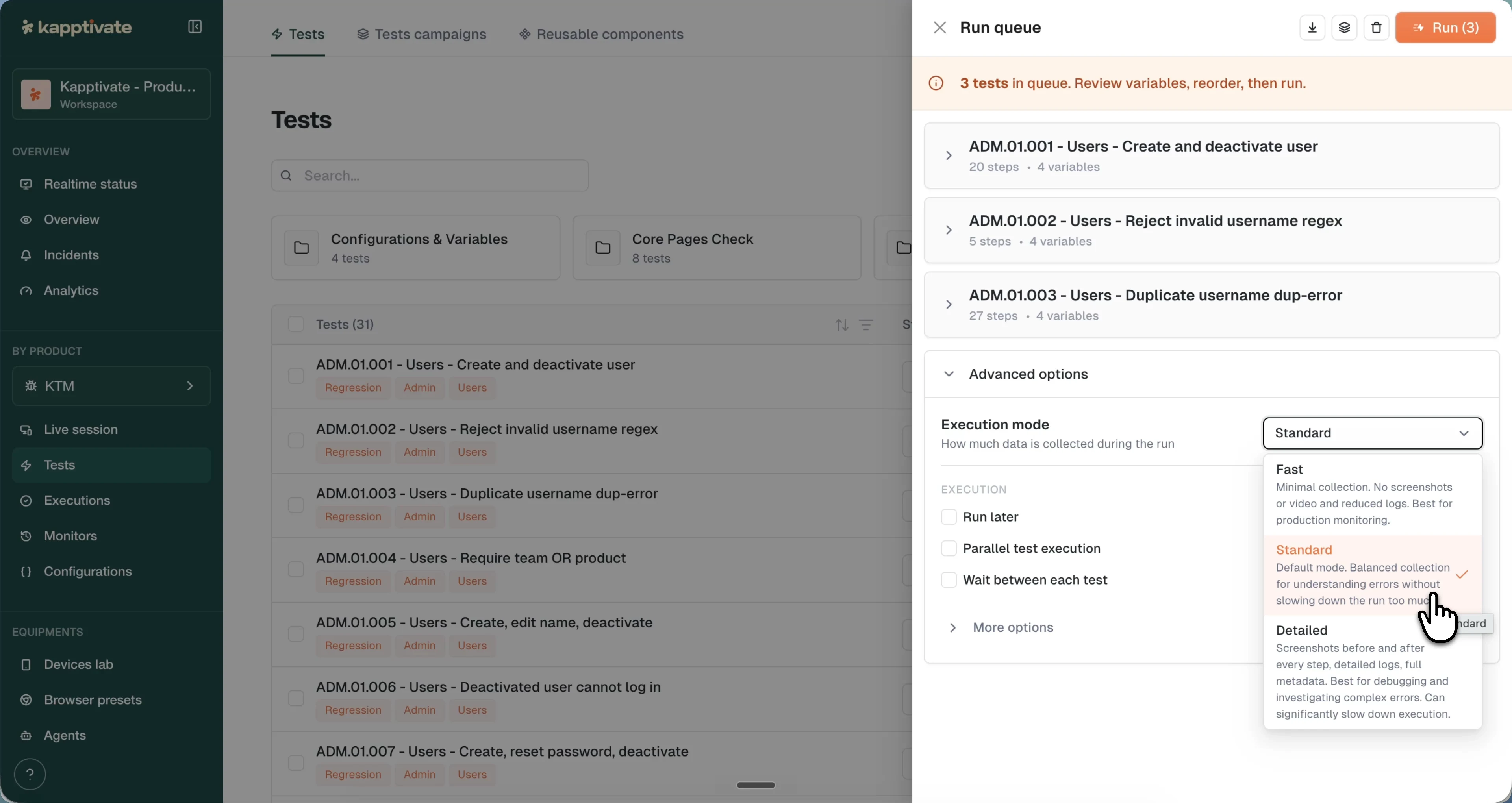1512x803 pixels.
Task: Click the search magnifier icon
Action: point(286,176)
